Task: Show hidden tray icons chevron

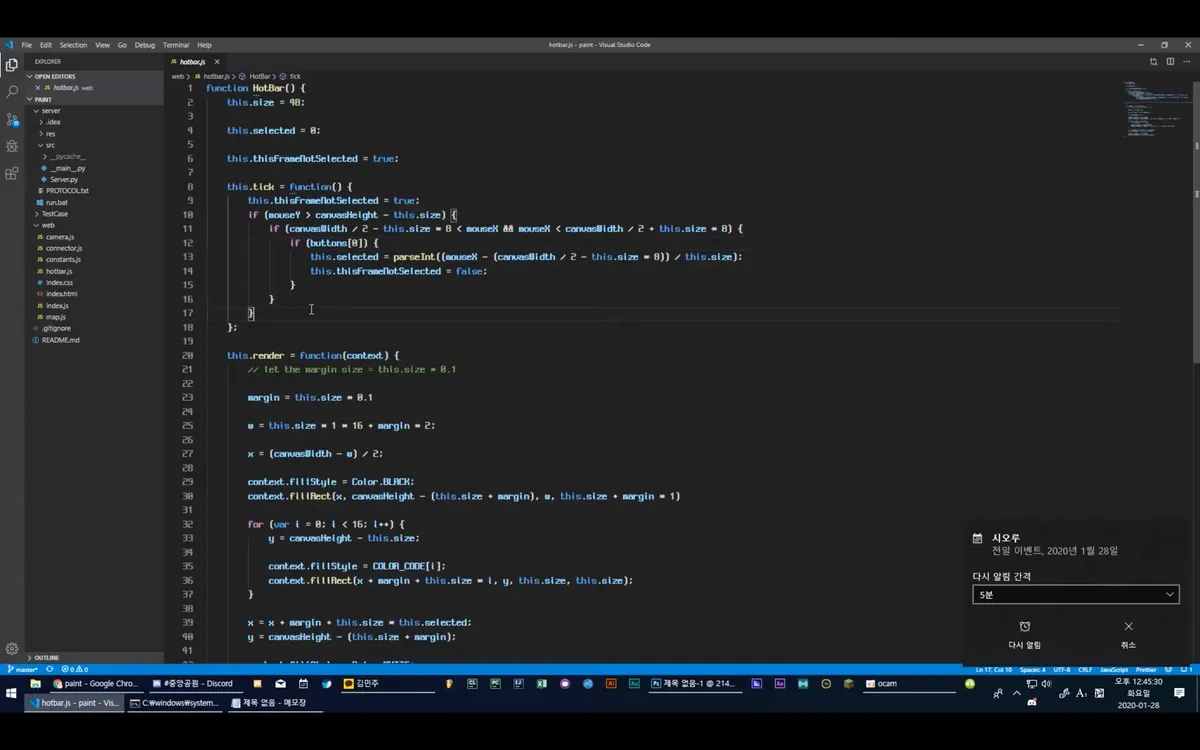Action: [x=1017, y=693]
